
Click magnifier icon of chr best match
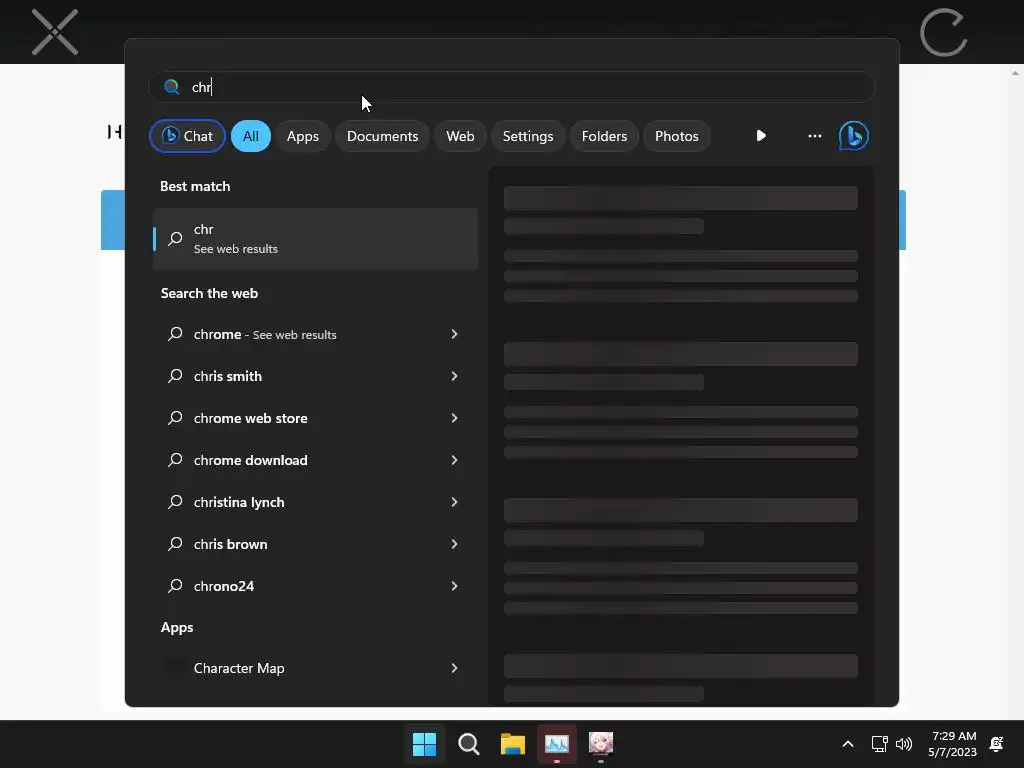pyautogui.click(x=175, y=238)
